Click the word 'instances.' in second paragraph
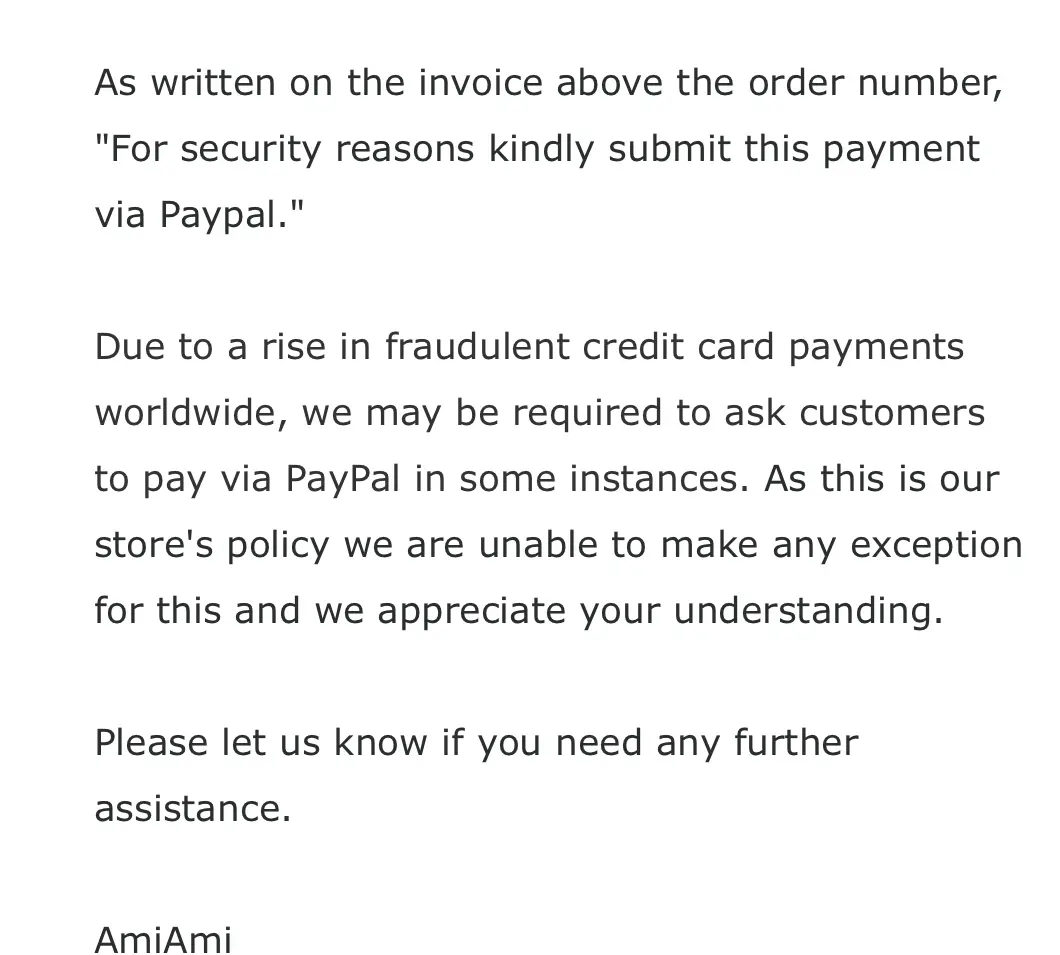Screen dimensions: 1060x955 (660, 479)
